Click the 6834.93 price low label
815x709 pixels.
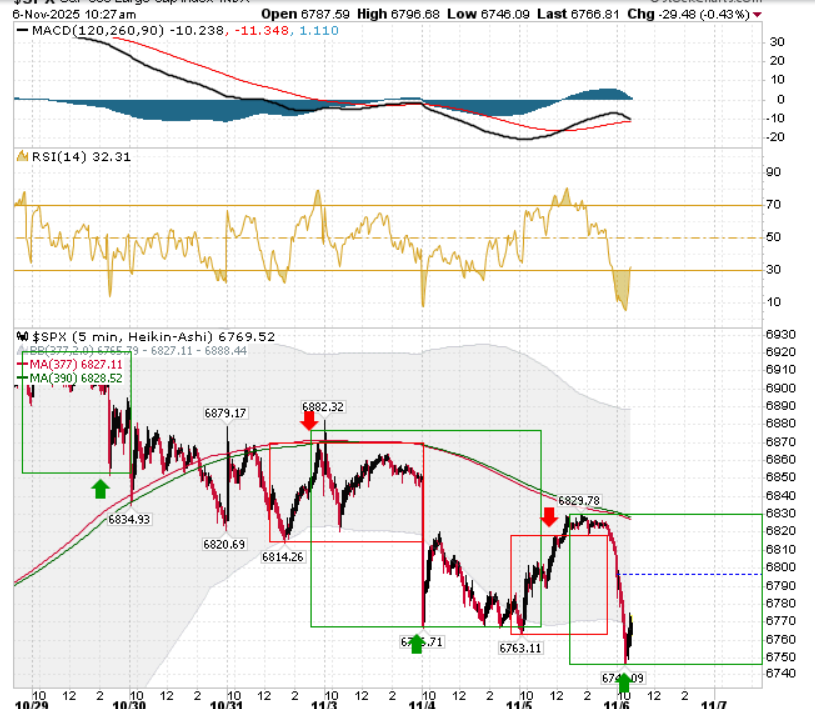point(129,519)
